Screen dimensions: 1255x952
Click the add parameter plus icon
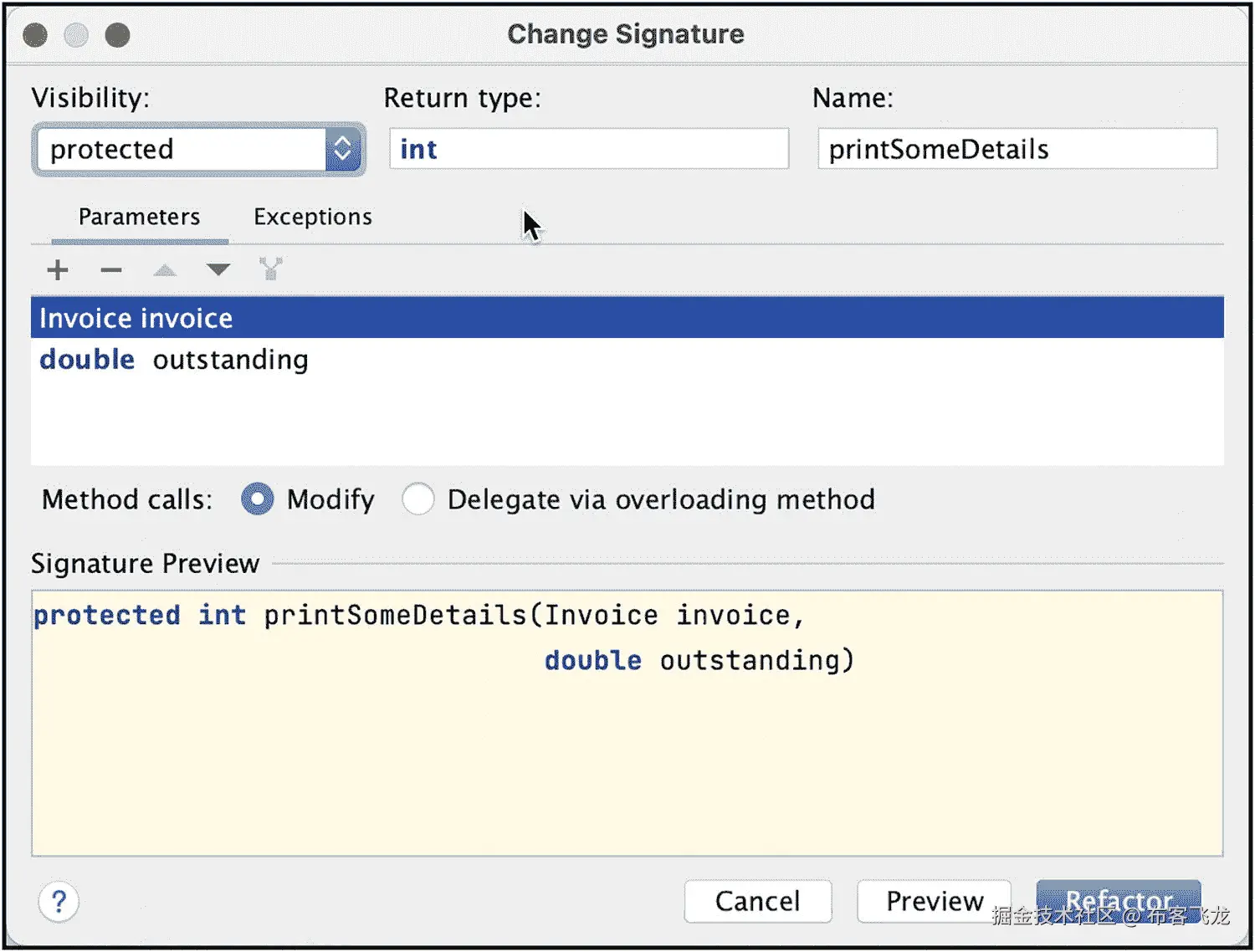pyautogui.click(x=58, y=270)
